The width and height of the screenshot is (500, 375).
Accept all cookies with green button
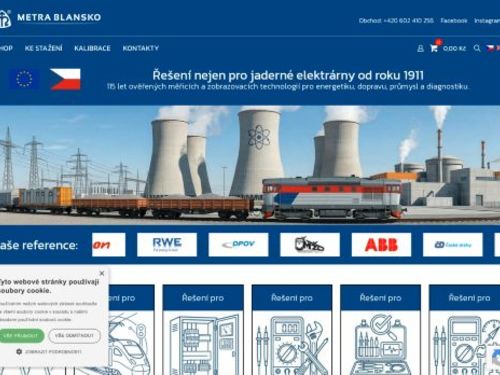tap(21, 336)
